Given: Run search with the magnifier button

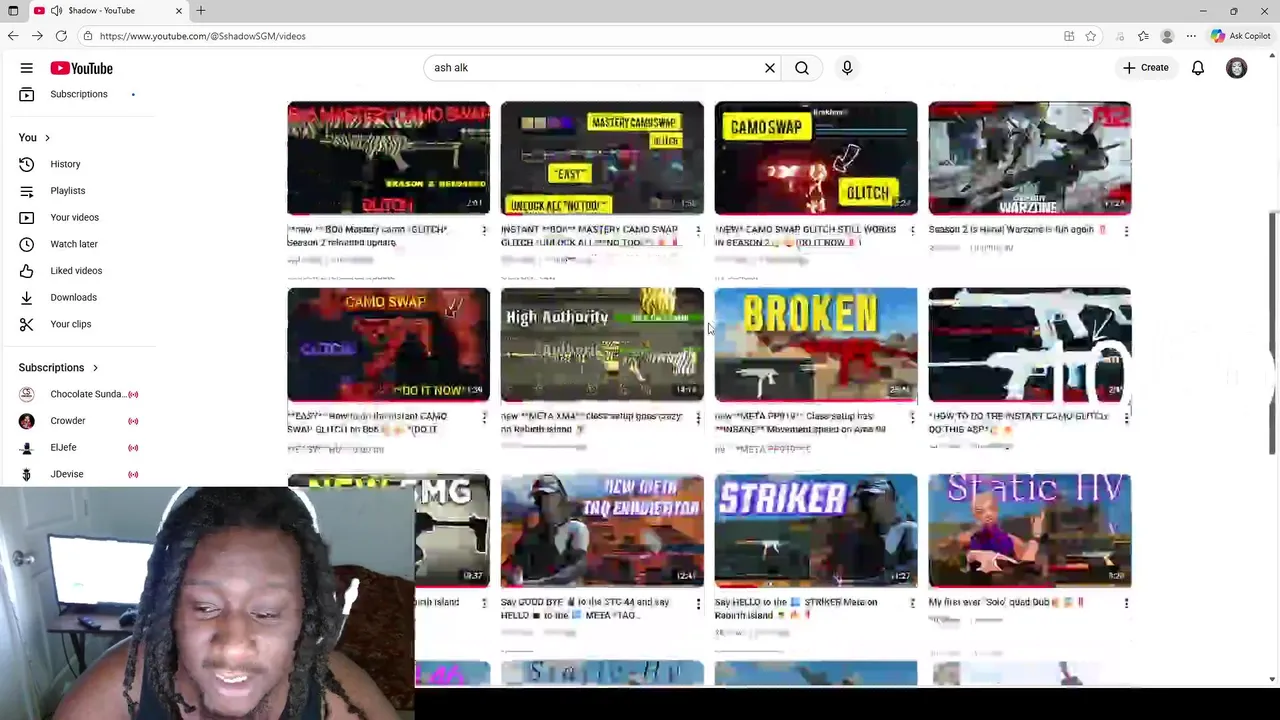Looking at the screenshot, I should point(802,68).
